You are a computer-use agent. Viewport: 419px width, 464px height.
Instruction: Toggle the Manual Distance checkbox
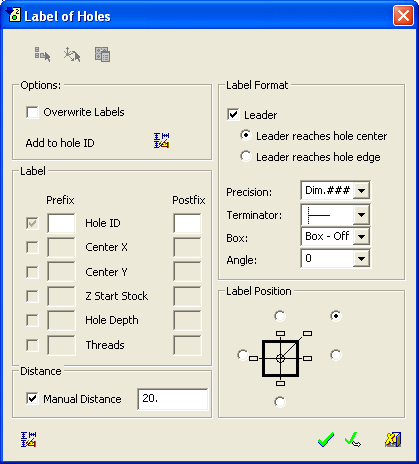point(32,399)
